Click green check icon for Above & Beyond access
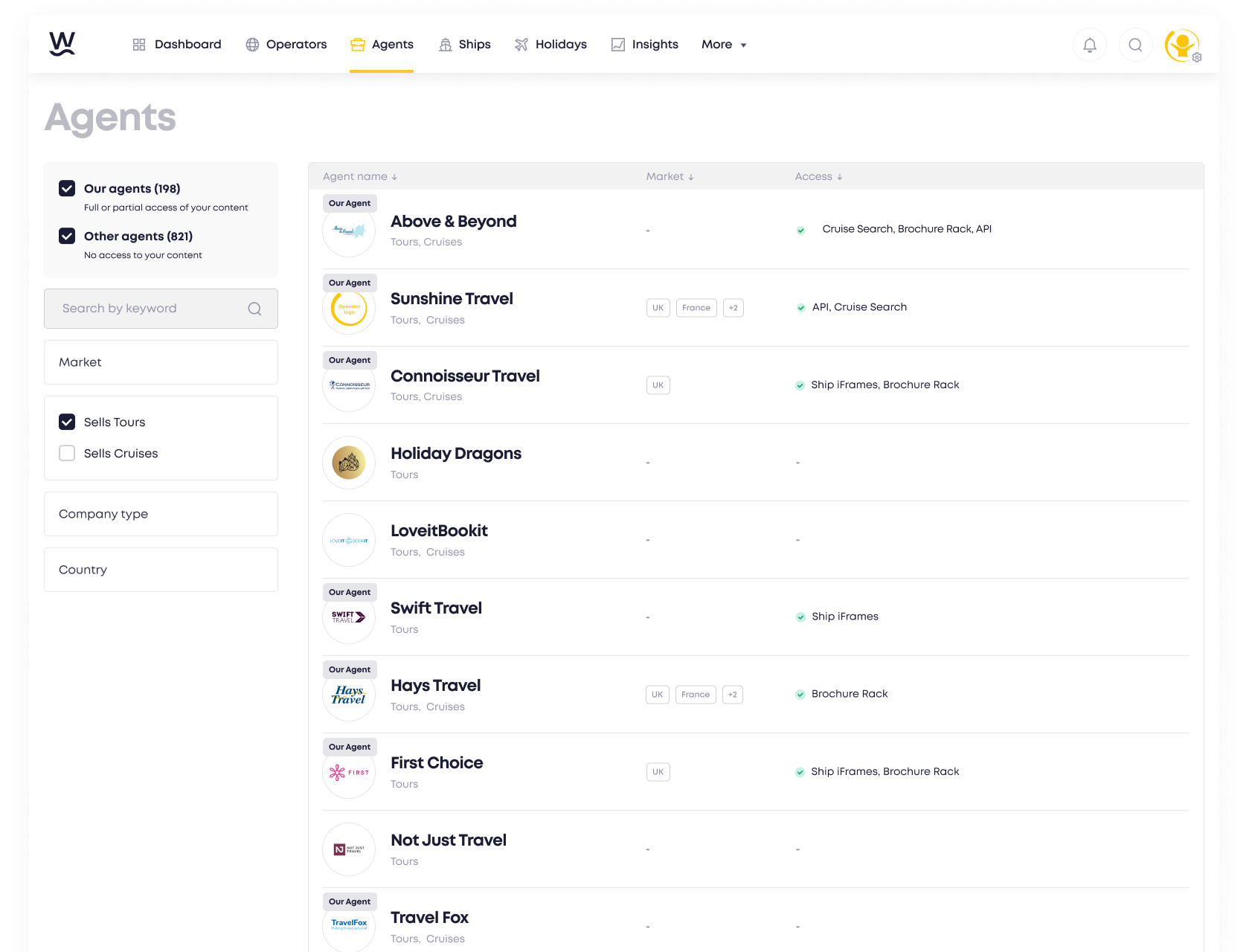Image resolution: width=1252 pixels, height=952 pixels. pos(800,230)
